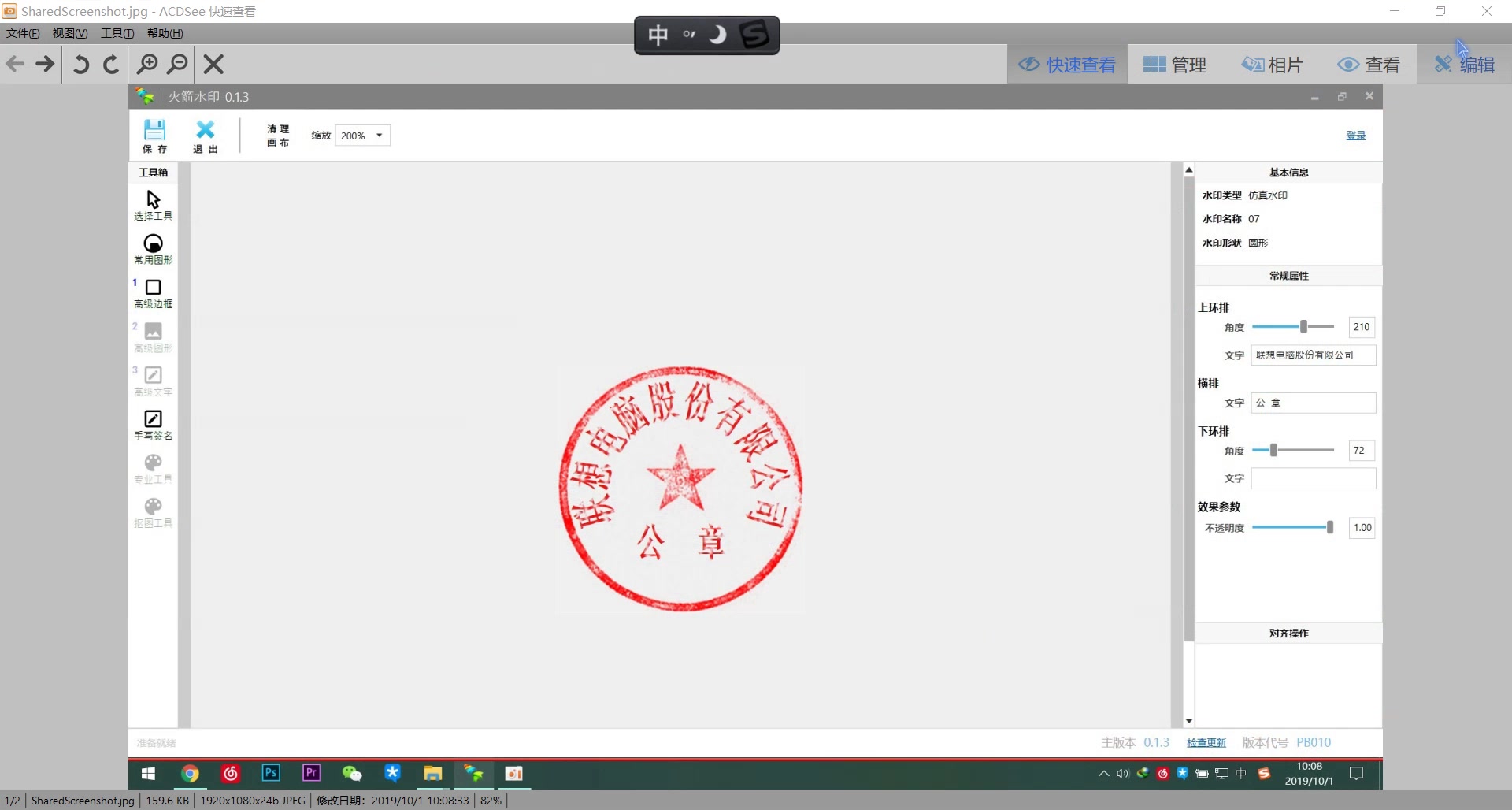The width and height of the screenshot is (1512, 810).
Task: Open 缩放 200% dropdown
Action: coord(363,136)
